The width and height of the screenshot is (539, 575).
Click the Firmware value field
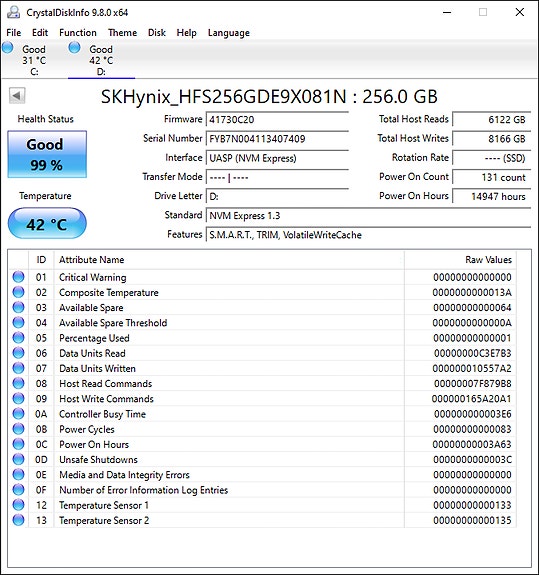277,120
